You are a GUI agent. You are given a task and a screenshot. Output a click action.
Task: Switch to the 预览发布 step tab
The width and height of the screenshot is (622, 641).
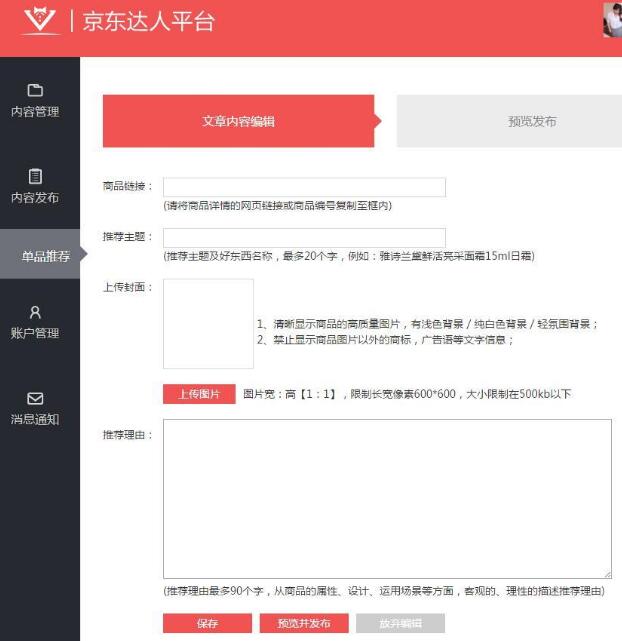(x=509, y=121)
